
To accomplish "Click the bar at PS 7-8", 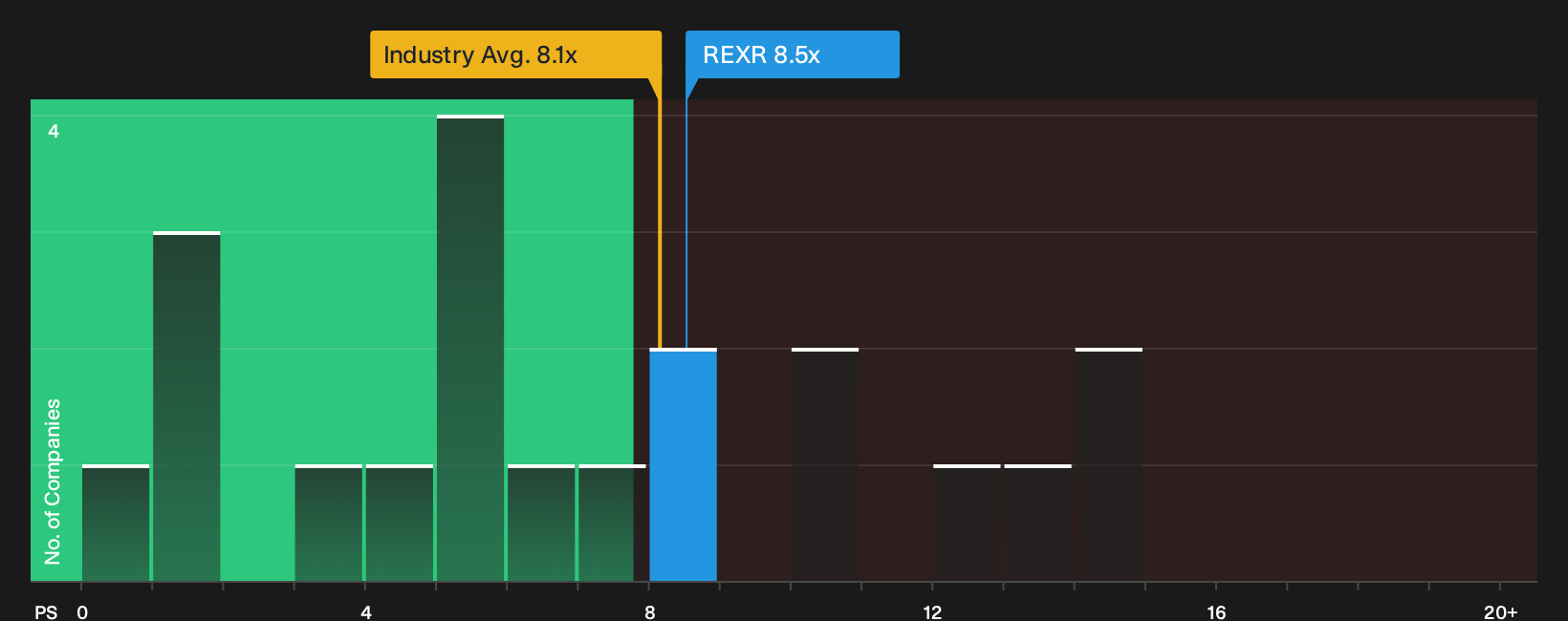I will coord(612,524).
